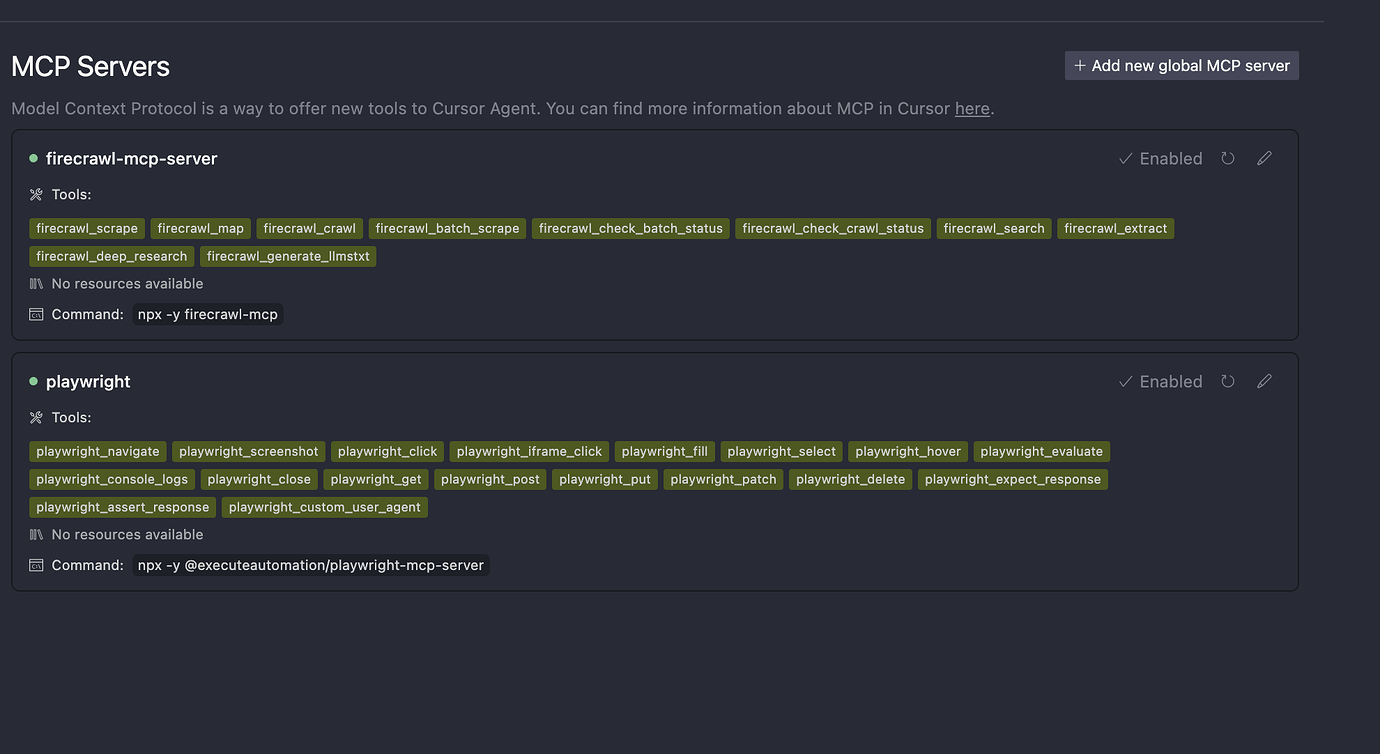Click the Tools wrench icon under firecrawl-mcp-server
The image size is (1380, 754).
tap(35, 194)
